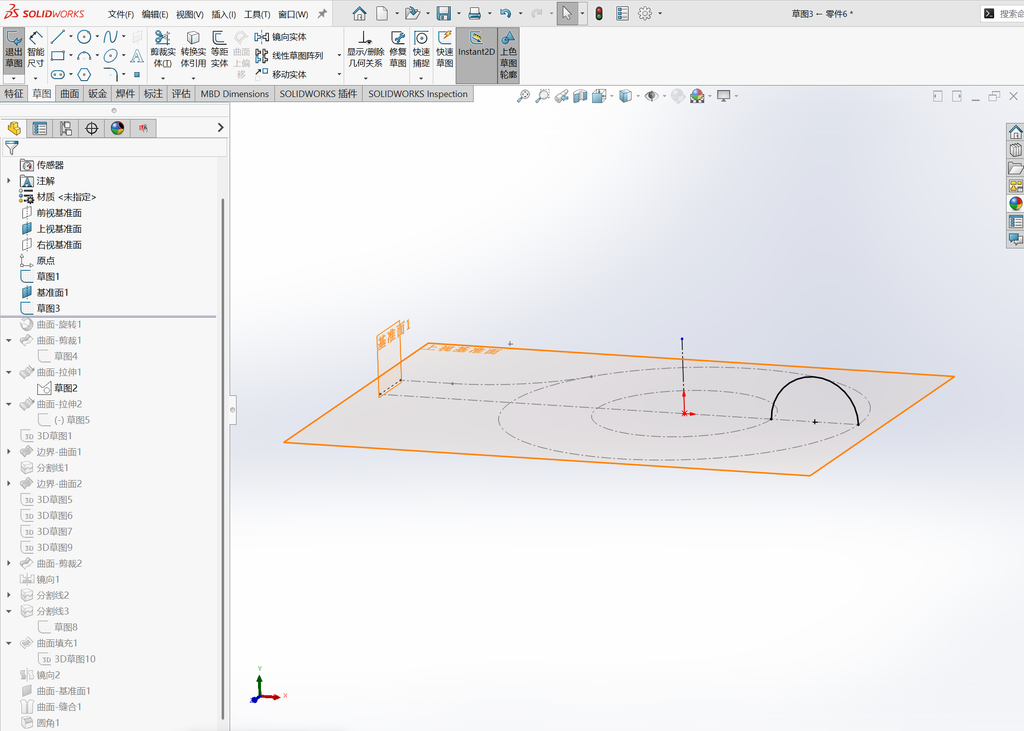Open the Line tool dropdown arrow
The width and height of the screenshot is (1024, 731).
point(71,37)
